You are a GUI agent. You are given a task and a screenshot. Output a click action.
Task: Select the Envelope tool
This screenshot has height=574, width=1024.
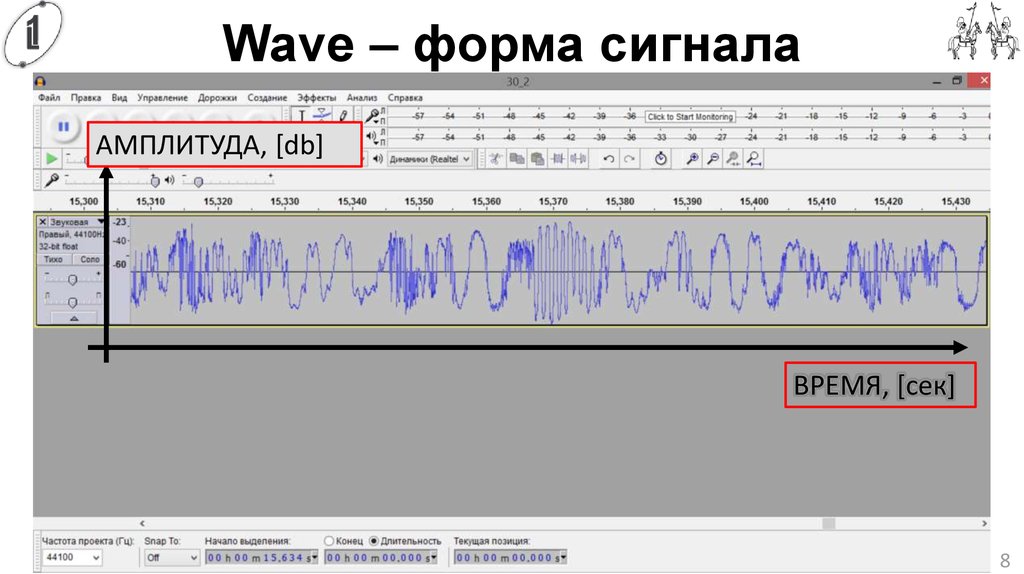click(321, 115)
